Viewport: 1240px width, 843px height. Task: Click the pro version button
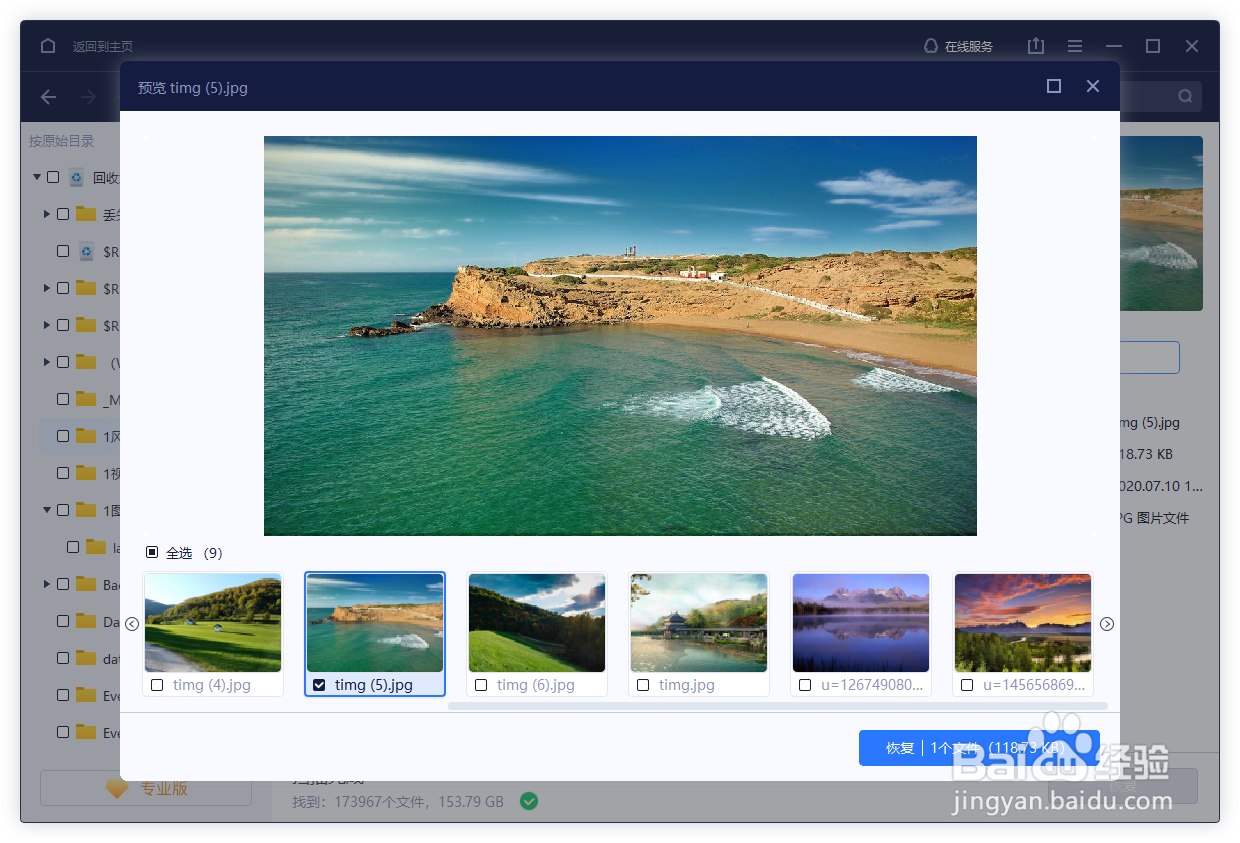tap(146, 788)
